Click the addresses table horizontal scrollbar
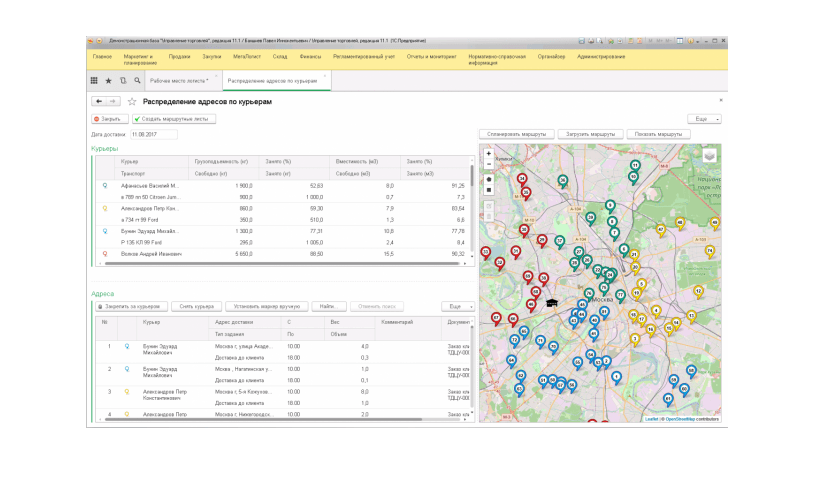 pyautogui.click(x=264, y=419)
